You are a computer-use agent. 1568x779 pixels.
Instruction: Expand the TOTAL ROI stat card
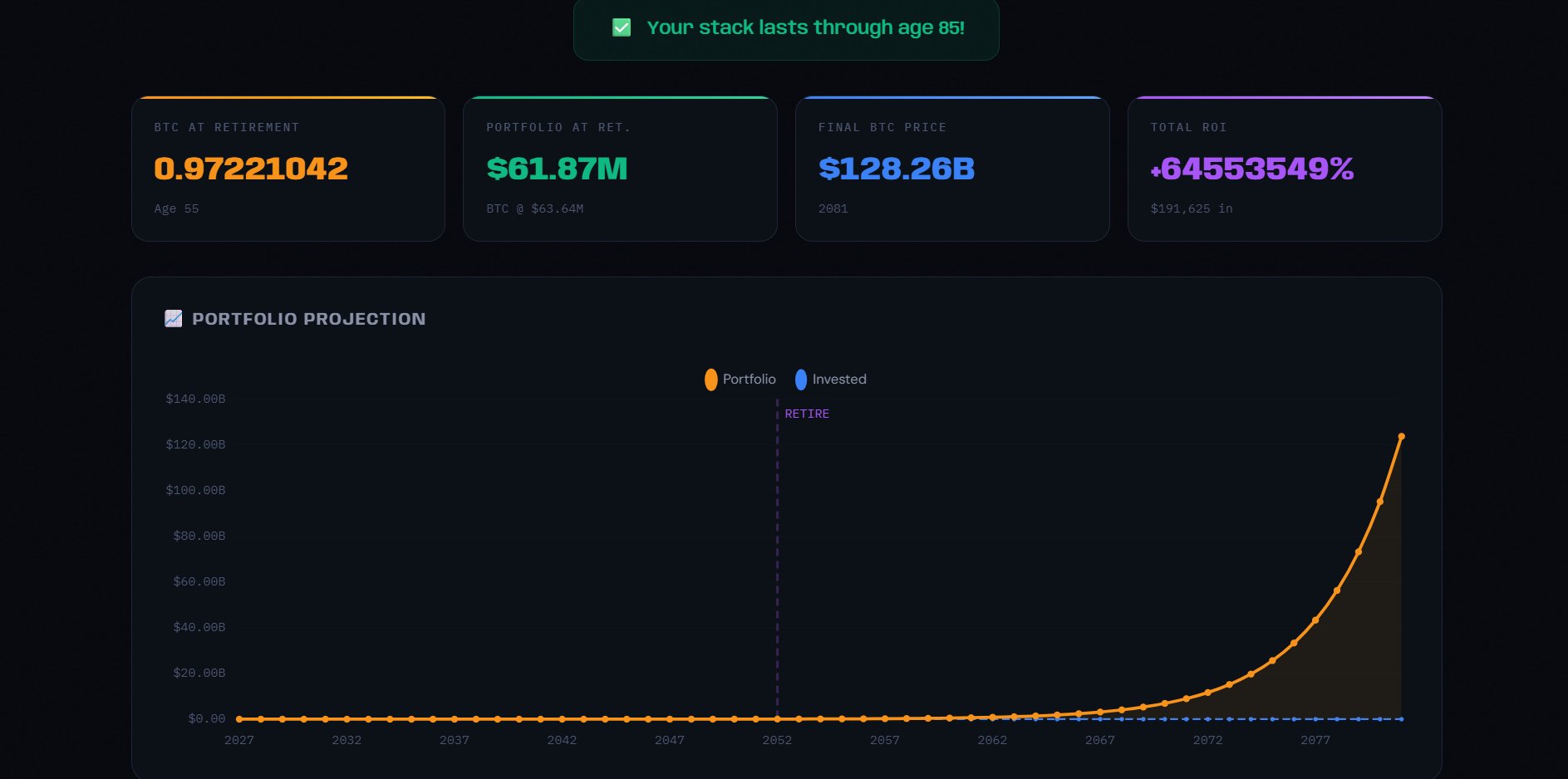[1285, 169]
